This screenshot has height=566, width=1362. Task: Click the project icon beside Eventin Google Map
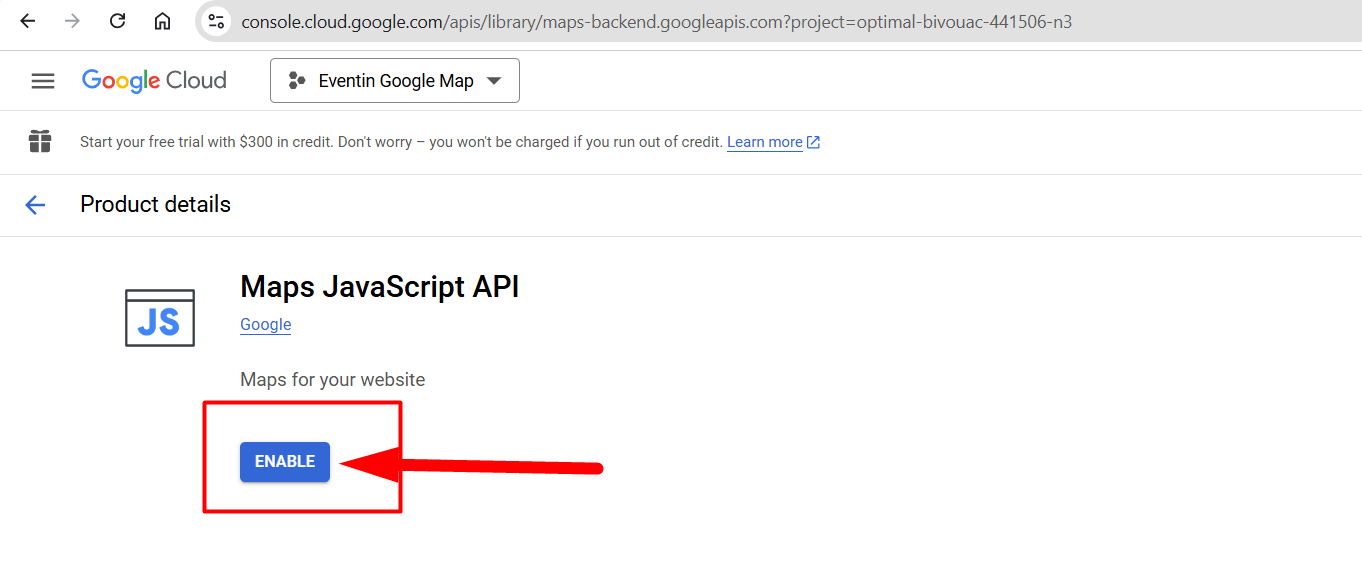pyautogui.click(x=296, y=81)
